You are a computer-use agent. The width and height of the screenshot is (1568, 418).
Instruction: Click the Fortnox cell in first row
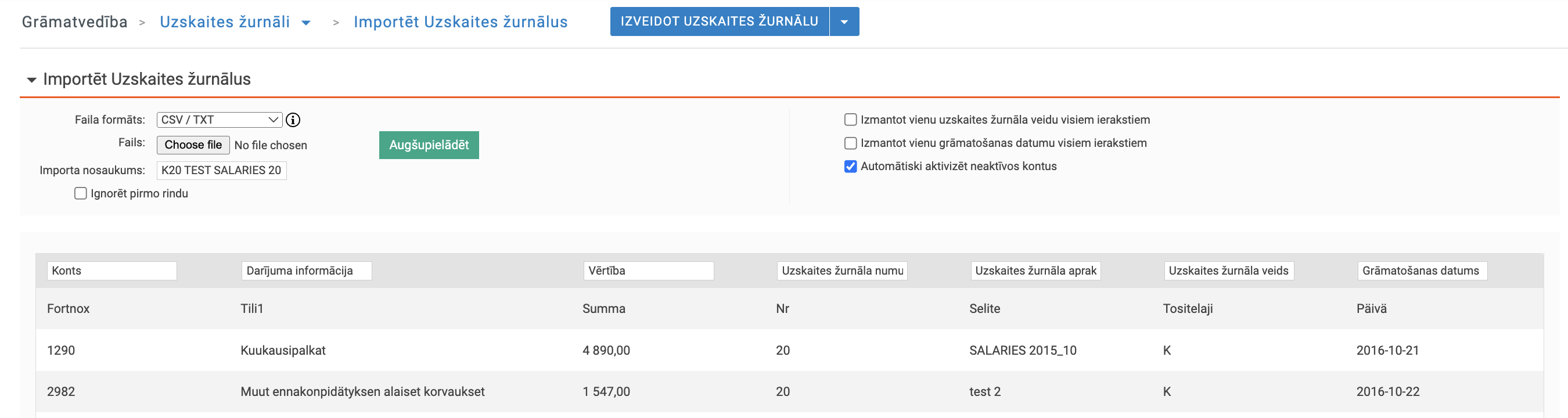(x=68, y=308)
